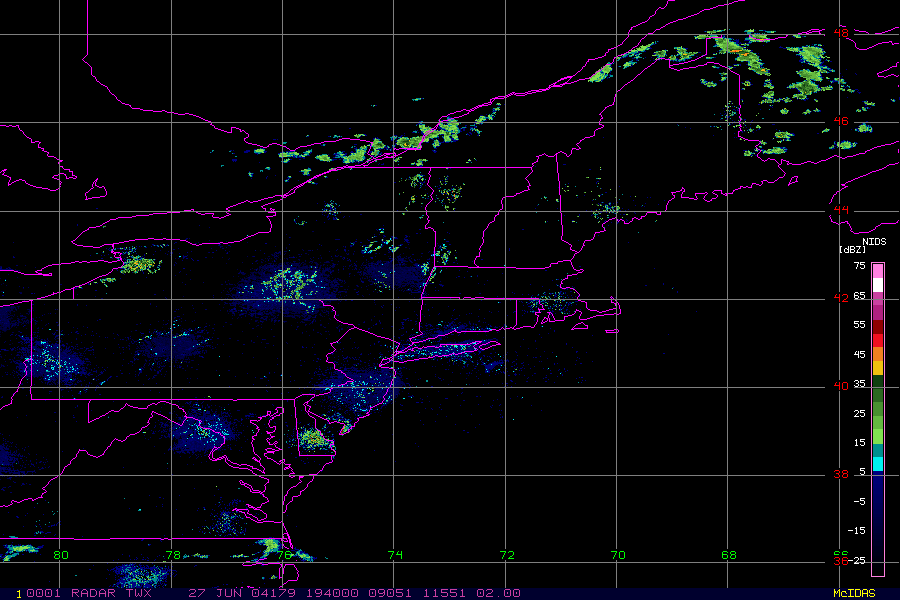Click the 'McIDAS' label in status line
The image size is (900, 600).
[x=854, y=593]
